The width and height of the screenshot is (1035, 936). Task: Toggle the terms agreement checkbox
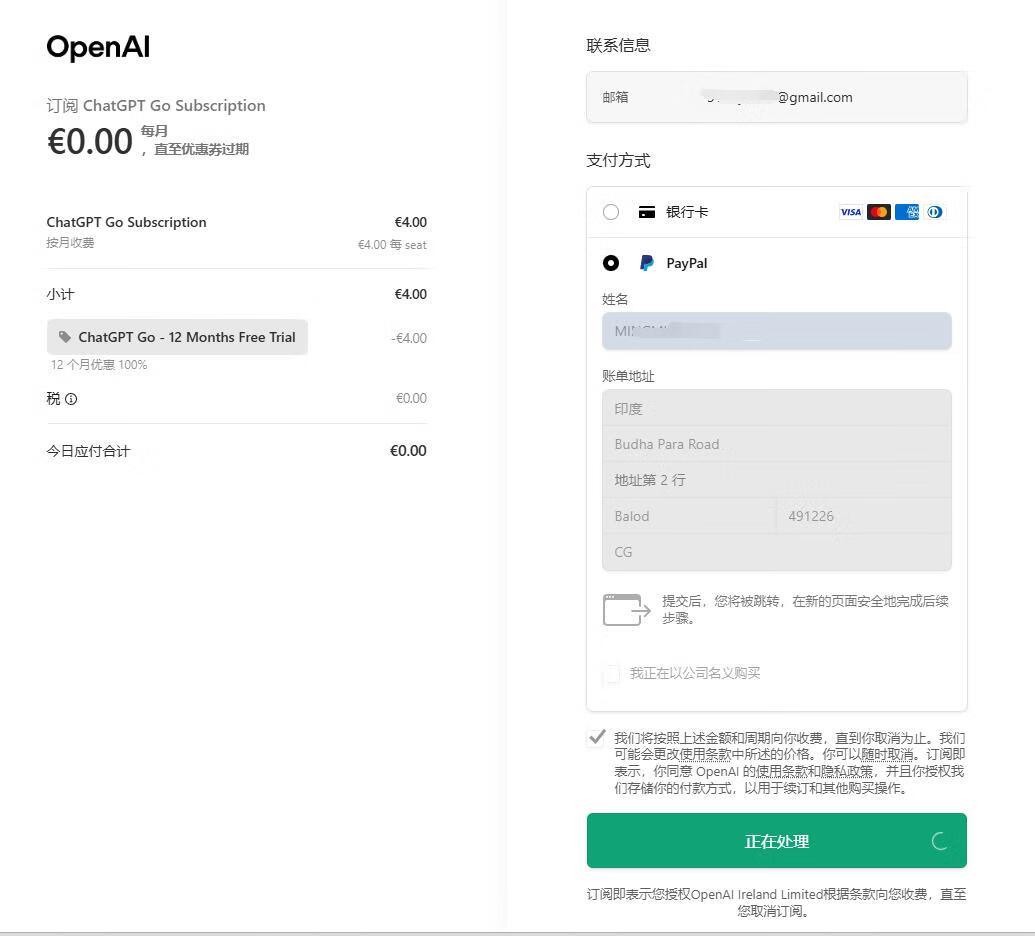[x=597, y=738]
